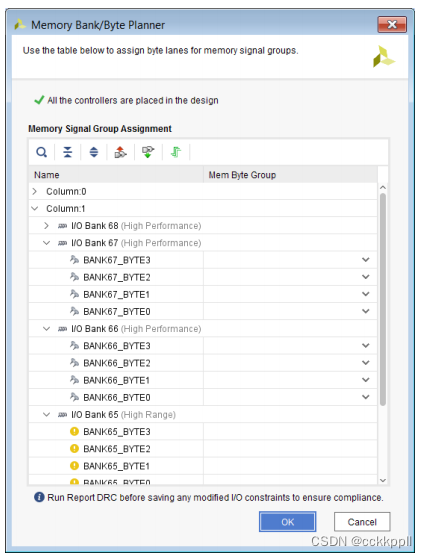The image size is (427, 558).
Task: Collapse the Column:1 tree node
Action: (35, 209)
